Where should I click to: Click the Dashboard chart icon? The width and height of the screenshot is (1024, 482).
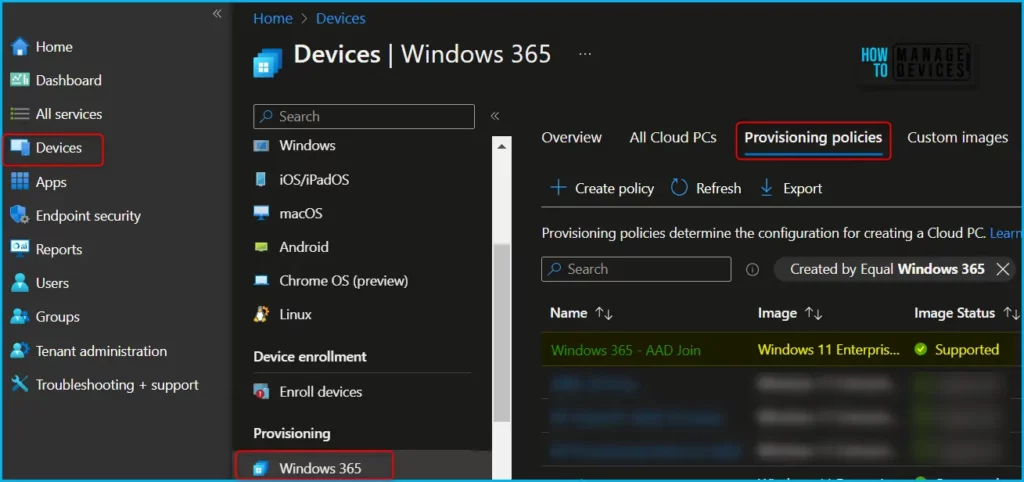(20, 80)
